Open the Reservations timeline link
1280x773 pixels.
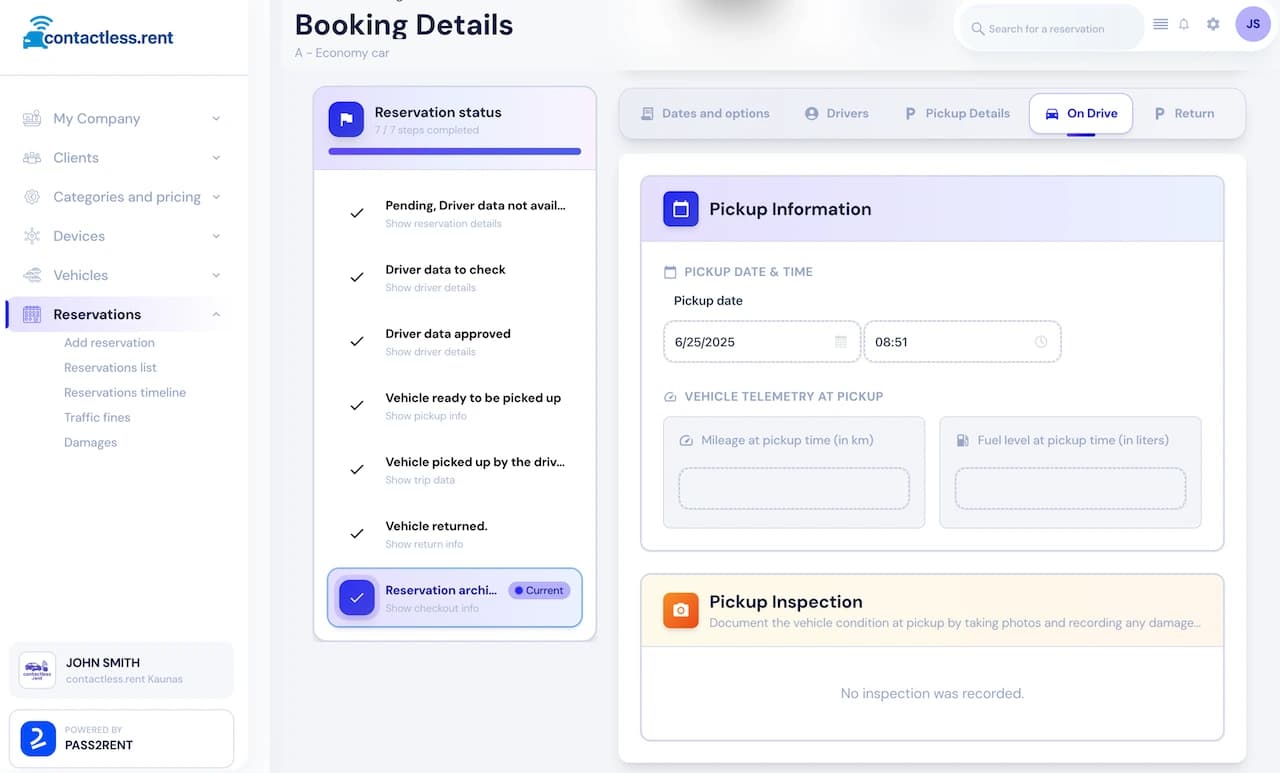[125, 393]
